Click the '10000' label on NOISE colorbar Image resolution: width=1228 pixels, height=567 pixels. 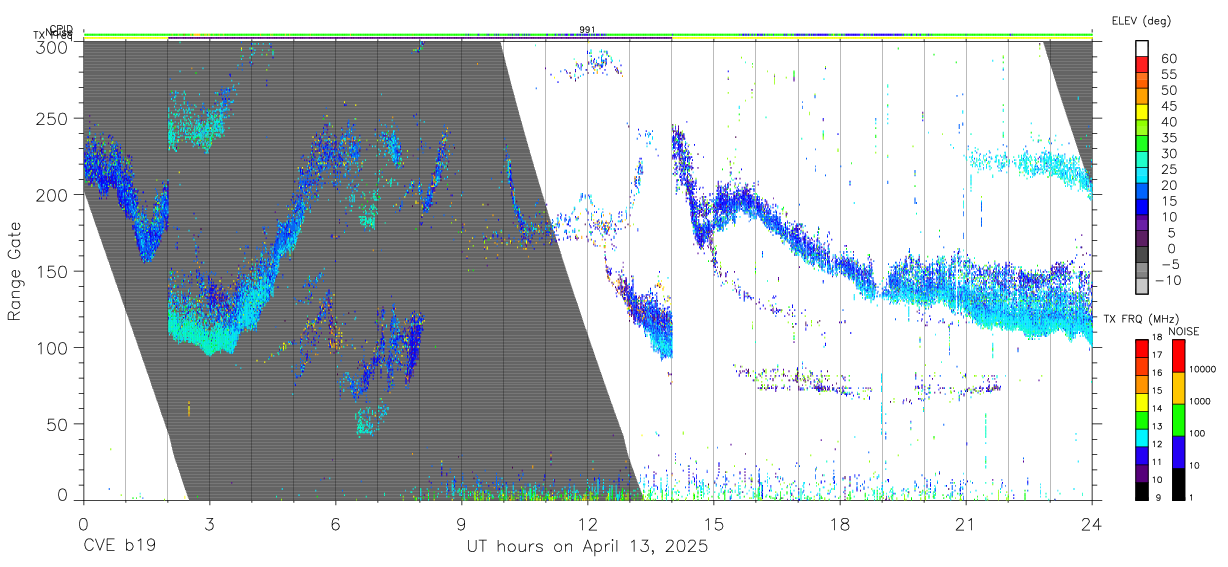(x=1204, y=370)
